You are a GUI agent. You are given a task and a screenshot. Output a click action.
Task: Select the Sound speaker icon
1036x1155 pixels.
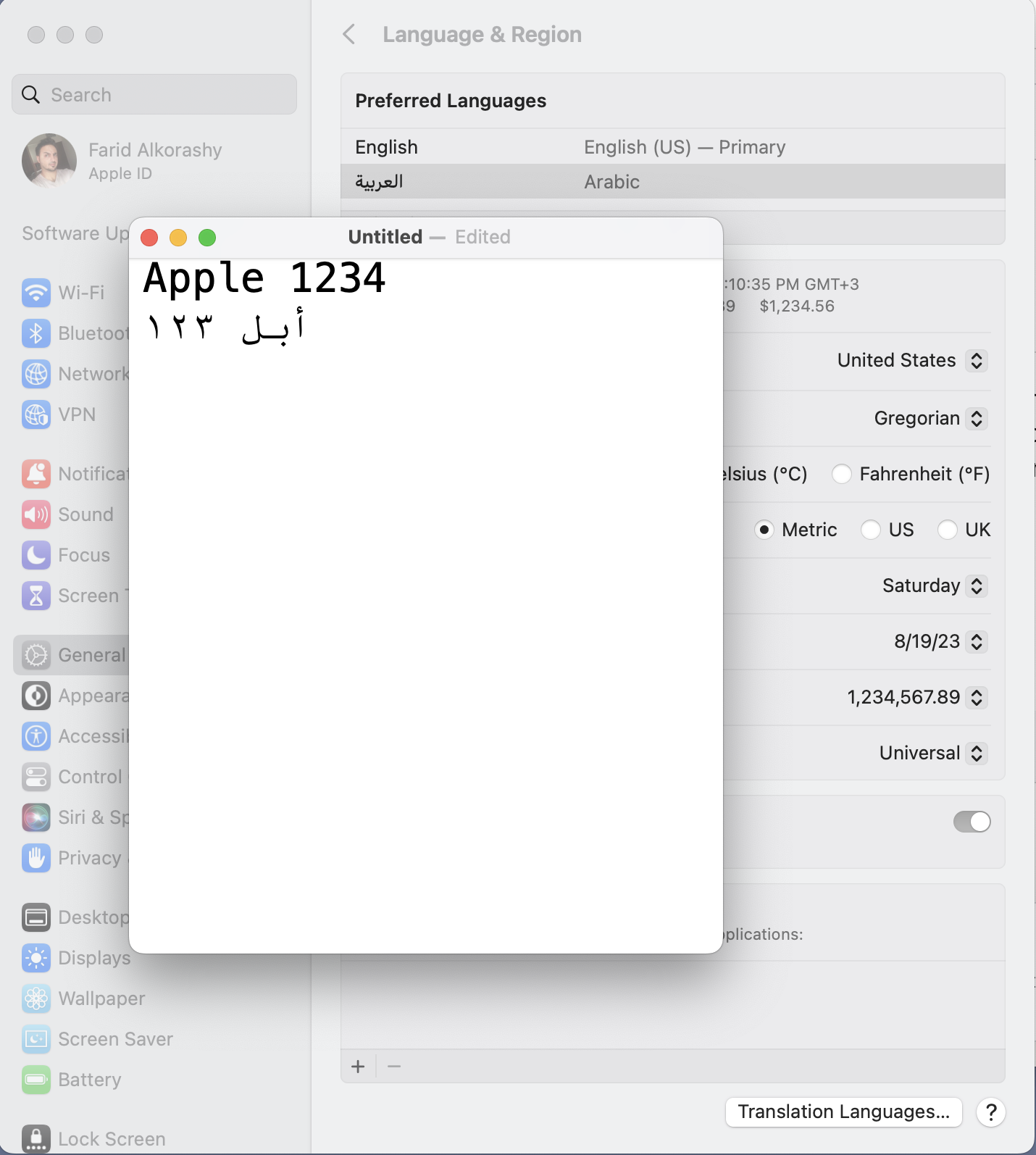coord(36,514)
